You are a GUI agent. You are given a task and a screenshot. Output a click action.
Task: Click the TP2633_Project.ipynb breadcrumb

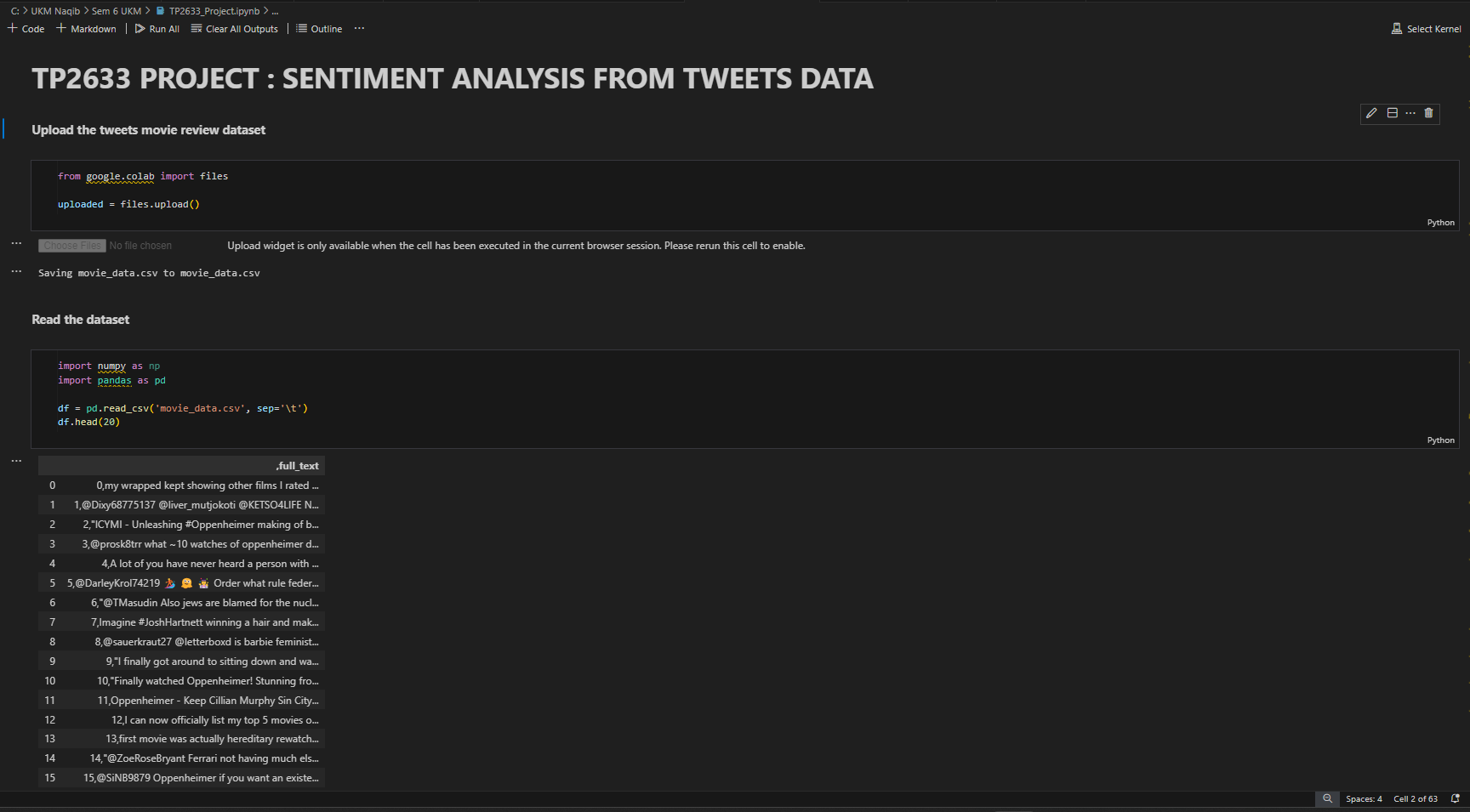pos(213,11)
